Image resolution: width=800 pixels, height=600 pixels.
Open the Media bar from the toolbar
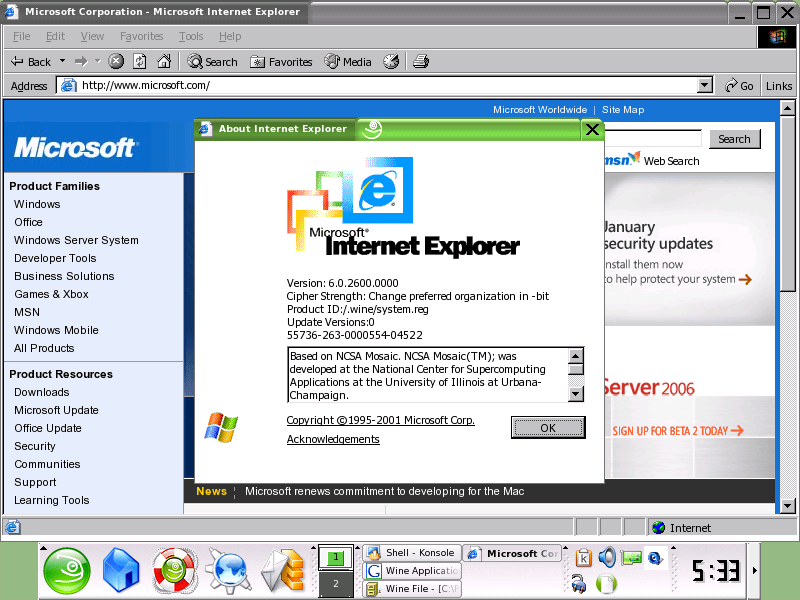348,62
